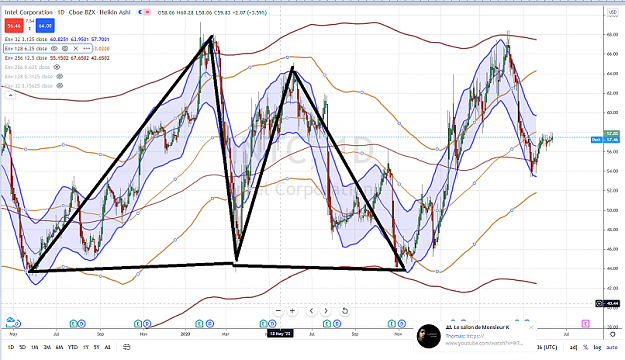Viewport: 625px width, 360px height.
Task: Click the notification avatar thumbnail
Action: coord(428,336)
